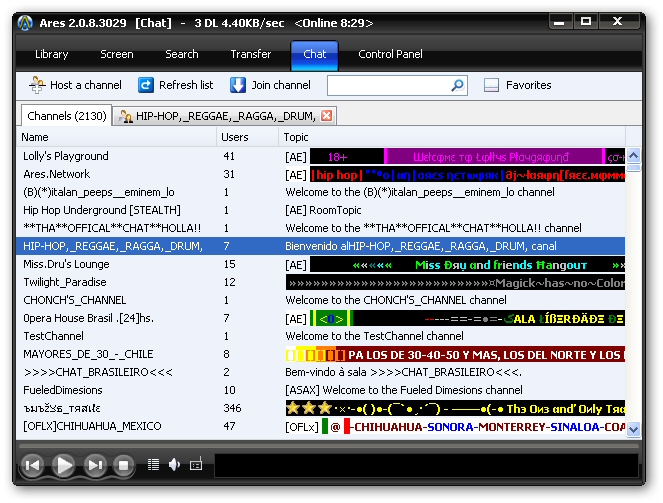The image size is (663, 503).
Task: Switch to the Control Panel tab
Action: pos(390,54)
